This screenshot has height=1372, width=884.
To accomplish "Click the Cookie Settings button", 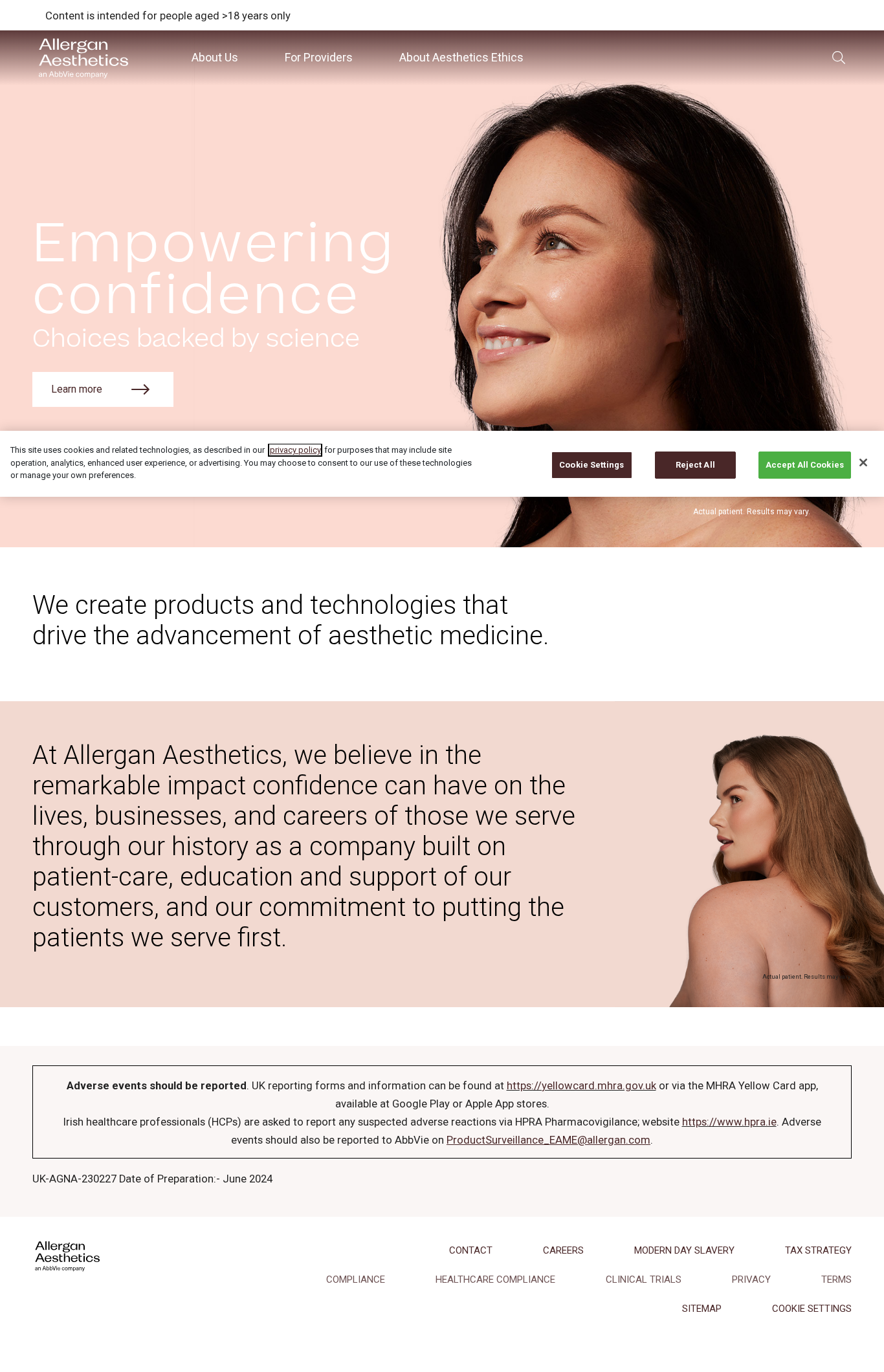I will (x=591, y=465).
